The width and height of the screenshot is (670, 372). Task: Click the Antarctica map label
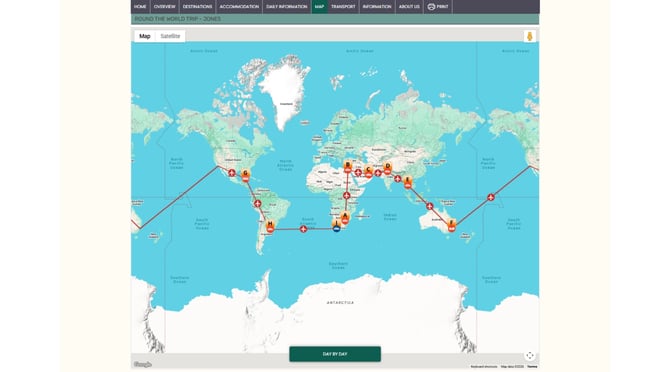click(340, 303)
